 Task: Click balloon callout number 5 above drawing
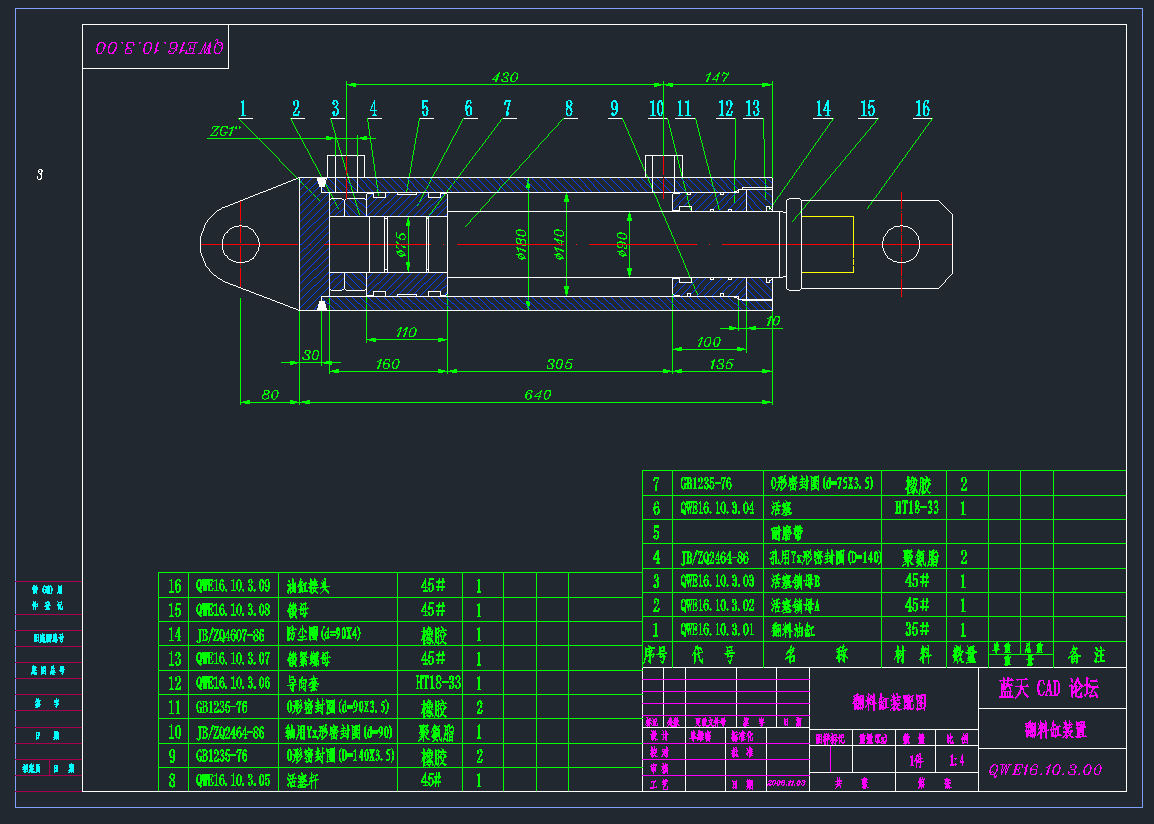425,109
